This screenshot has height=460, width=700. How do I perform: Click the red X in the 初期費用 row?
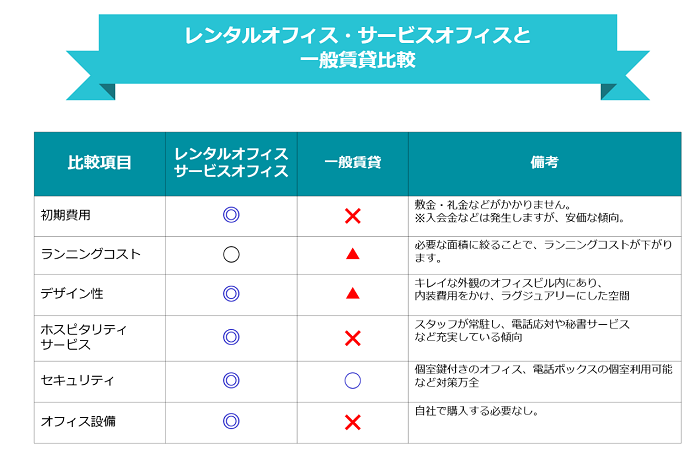tap(352, 215)
